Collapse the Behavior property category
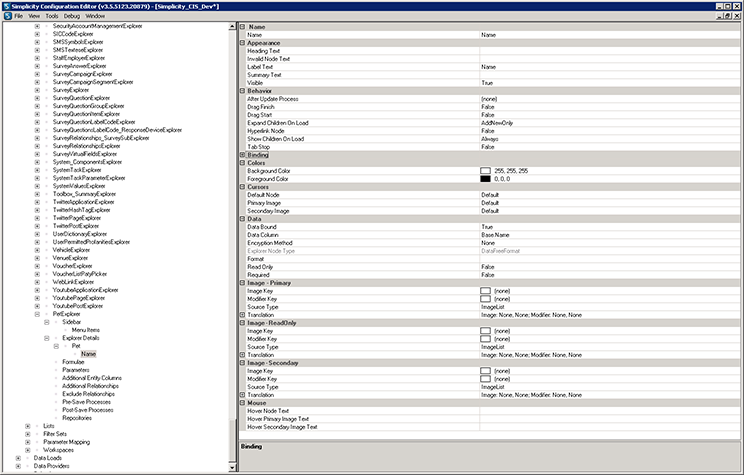Image resolution: width=744 pixels, height=475 pixels. tap(242, 91)
